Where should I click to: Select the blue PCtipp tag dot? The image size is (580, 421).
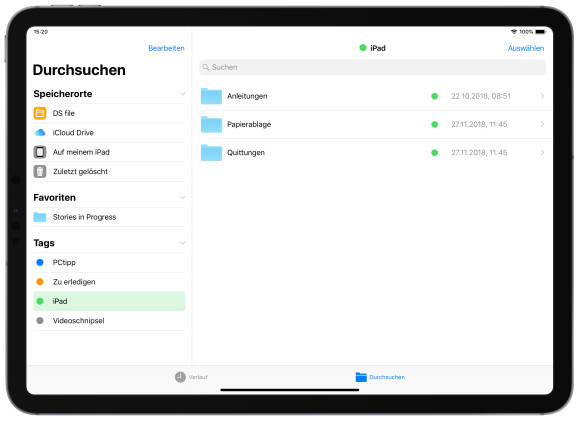pyautogui.click(x=40, y=262)
